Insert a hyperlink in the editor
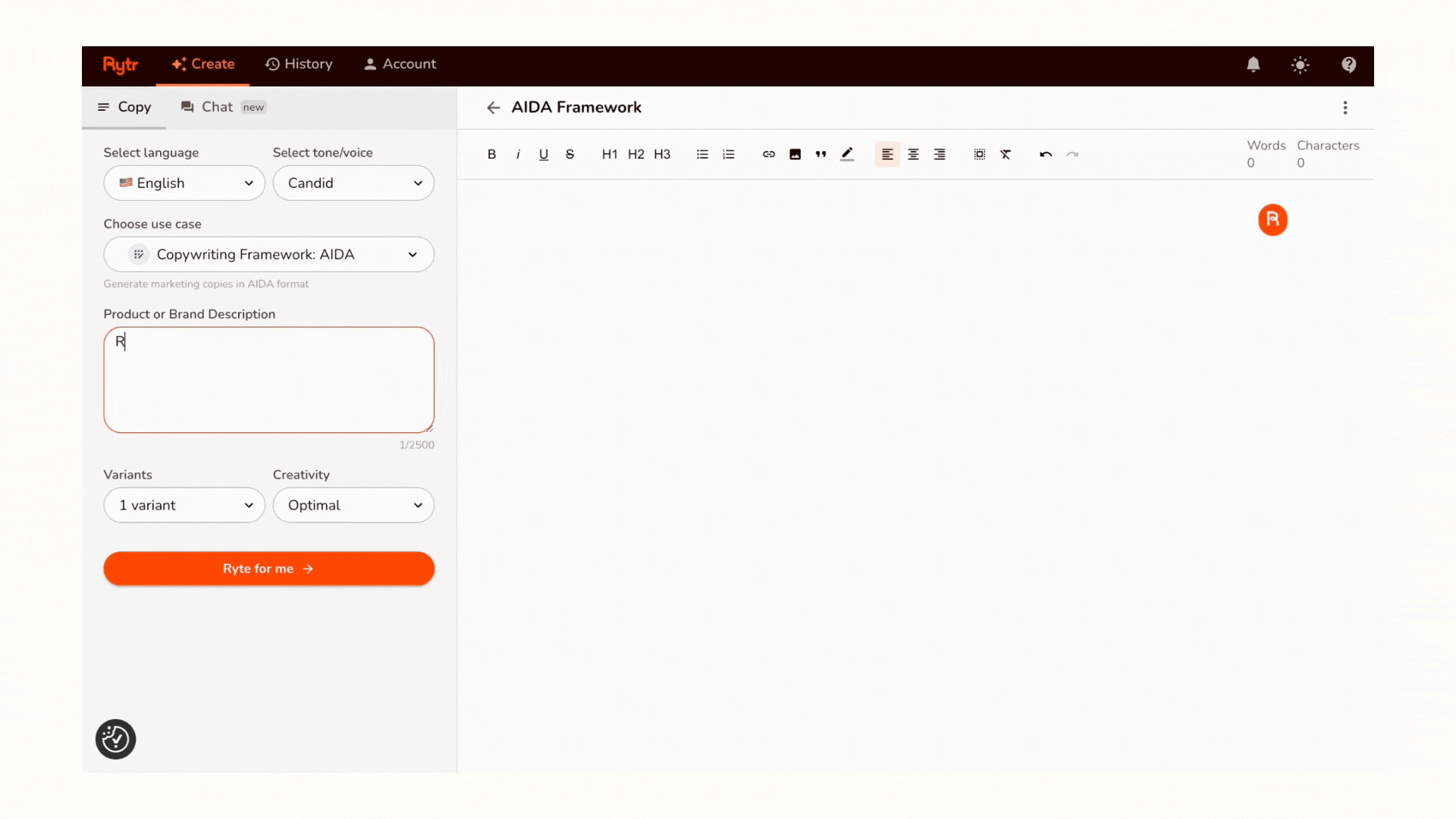The width and height of the screenshot is (1456, 819). [769, 154]
